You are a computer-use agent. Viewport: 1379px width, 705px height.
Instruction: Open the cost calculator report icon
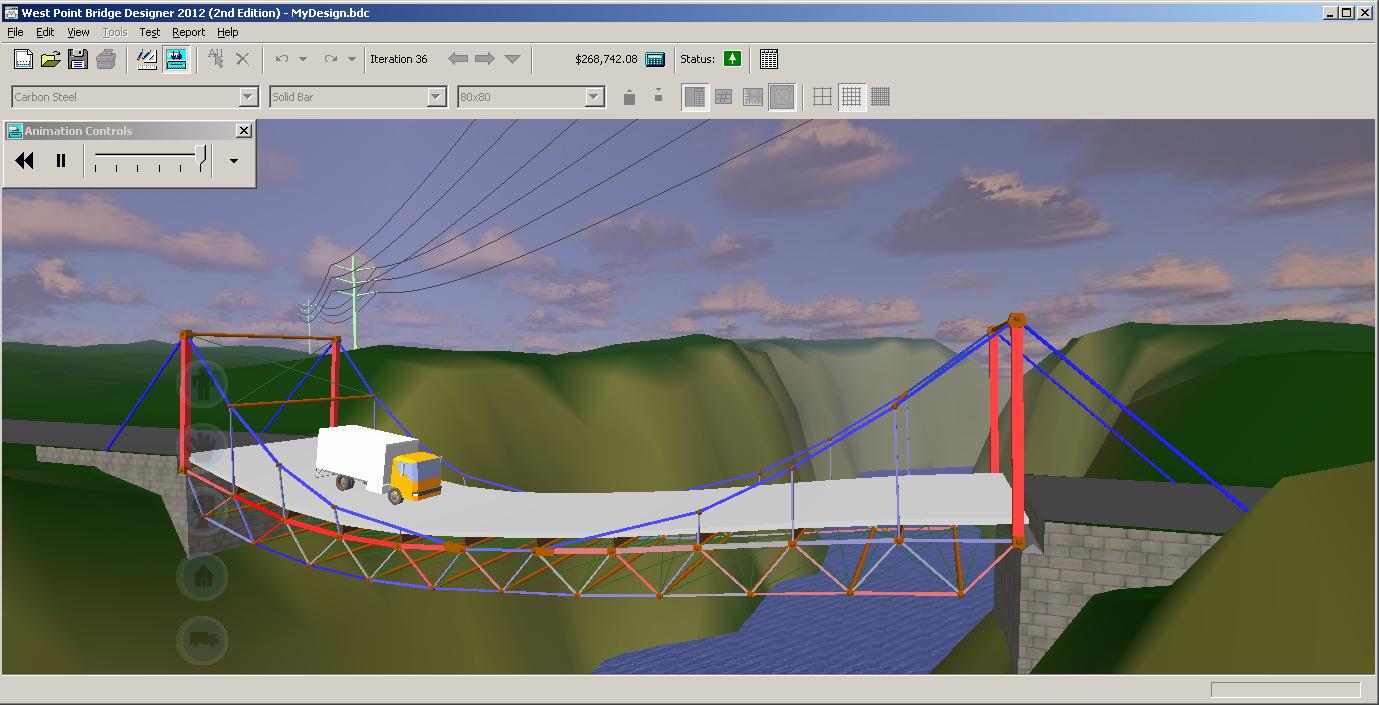pyautogui.click(x=655, y=59)
